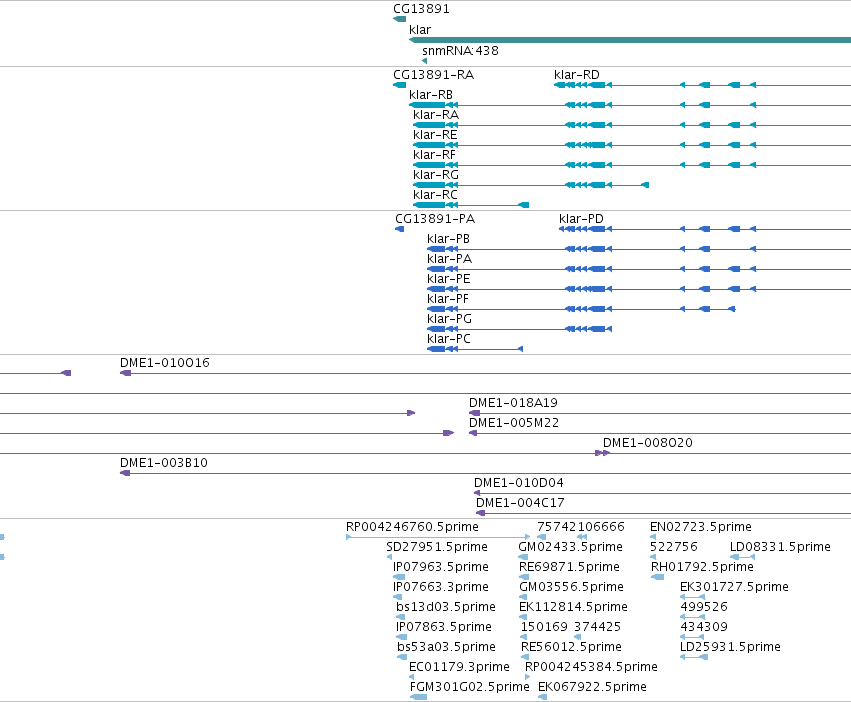Click the 434309 EST label

(x=704, y=627)
